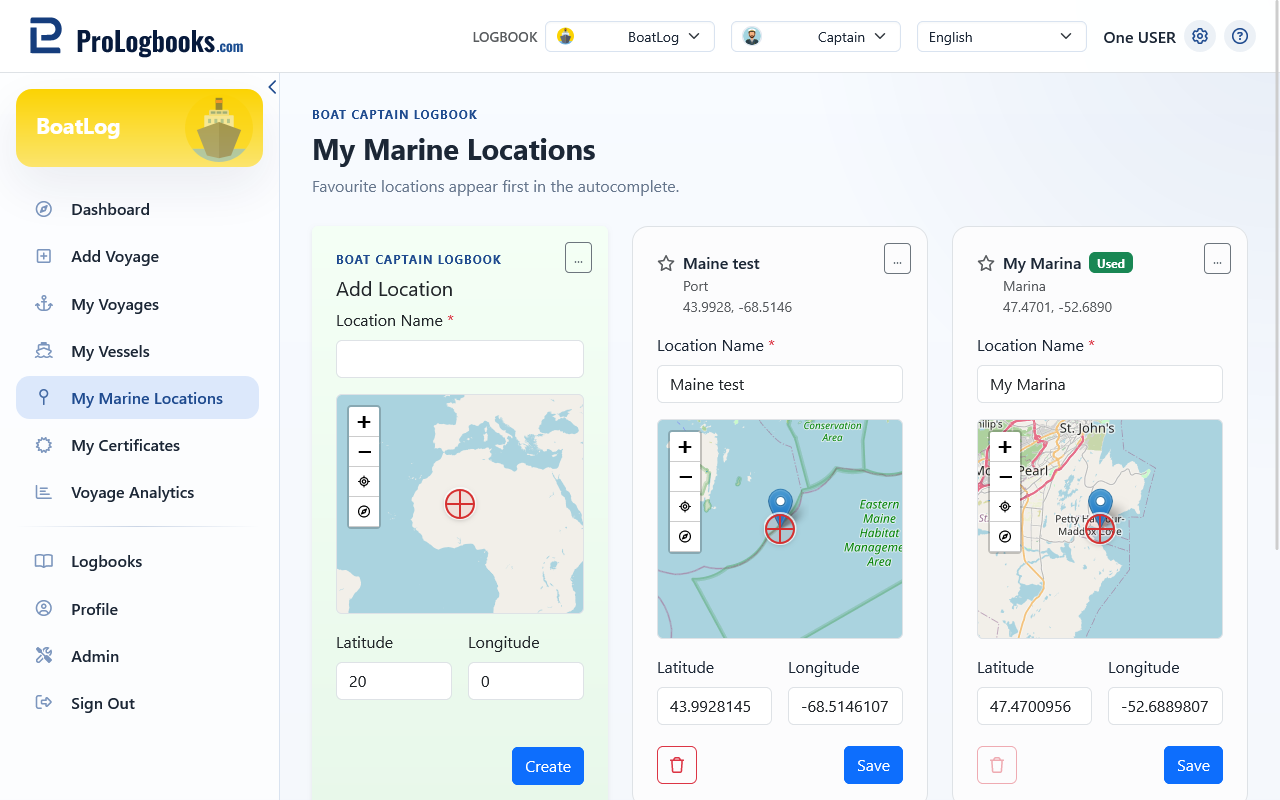The width and height of the screenshot is (1280, 800).
Task: Click red crosshair on Add Location map
Action: (460, 504)
